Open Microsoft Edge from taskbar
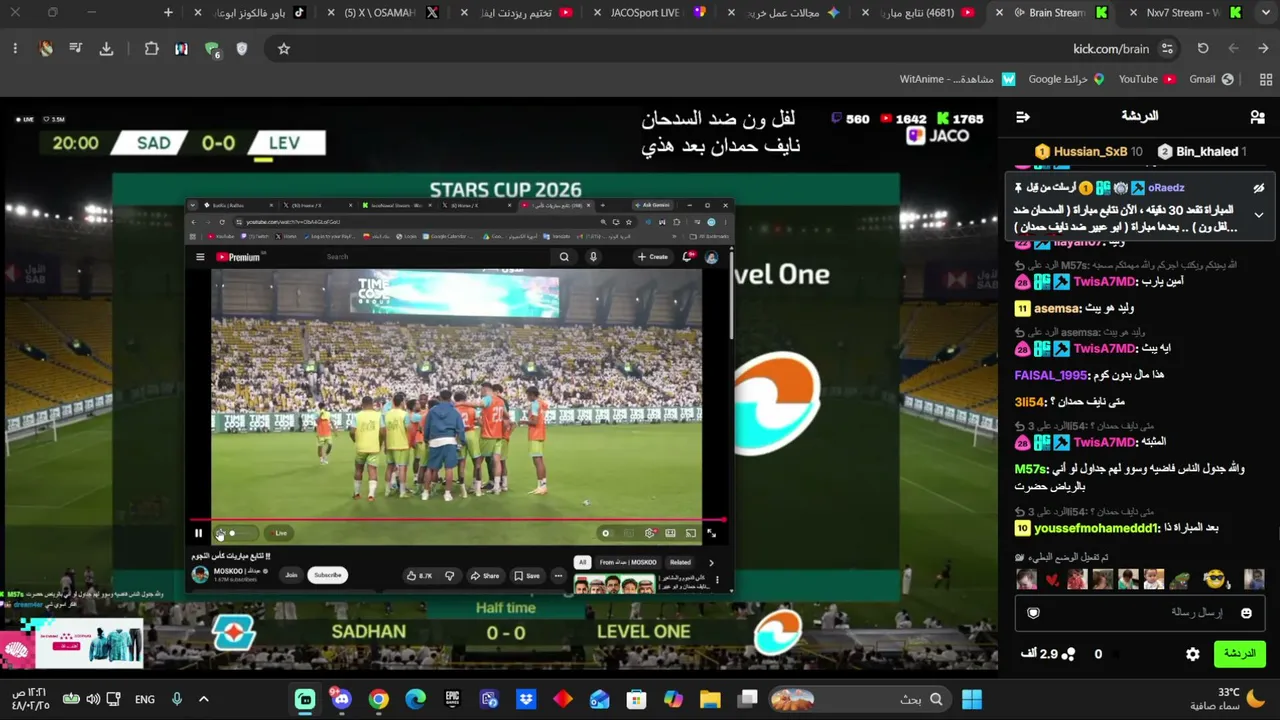 coord(415,699)
